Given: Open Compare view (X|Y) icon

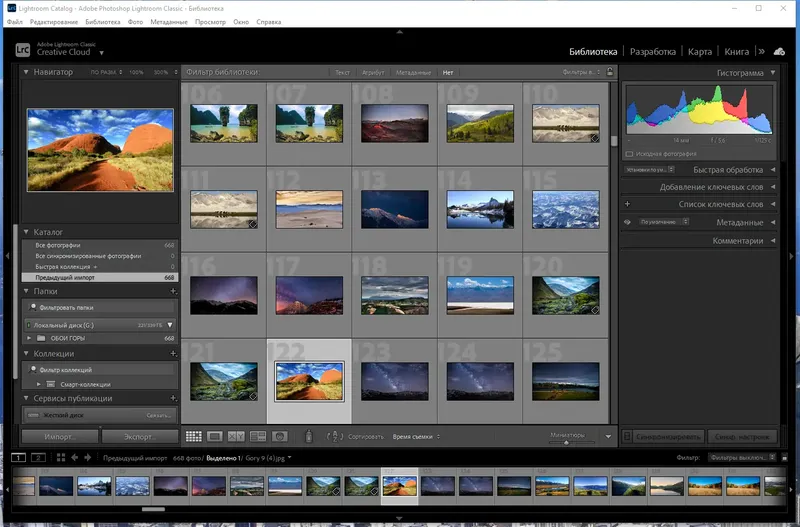Looking at the screenshot, I should (236, 437).
